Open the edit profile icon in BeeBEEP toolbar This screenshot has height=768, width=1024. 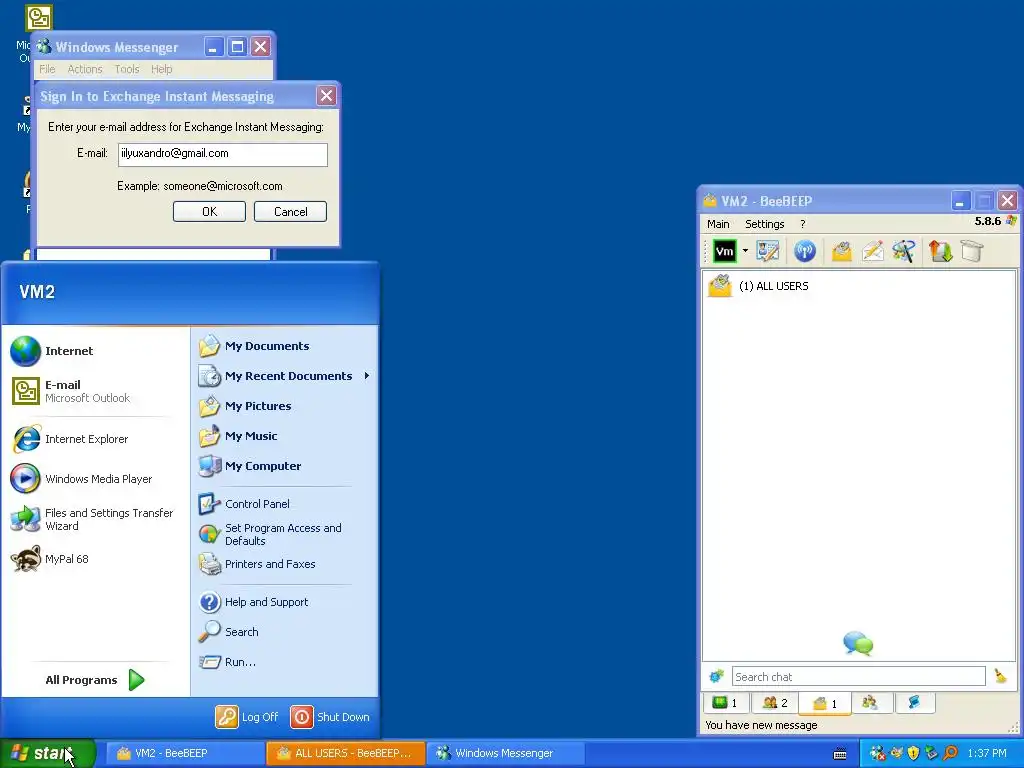(x=768, y=251)
